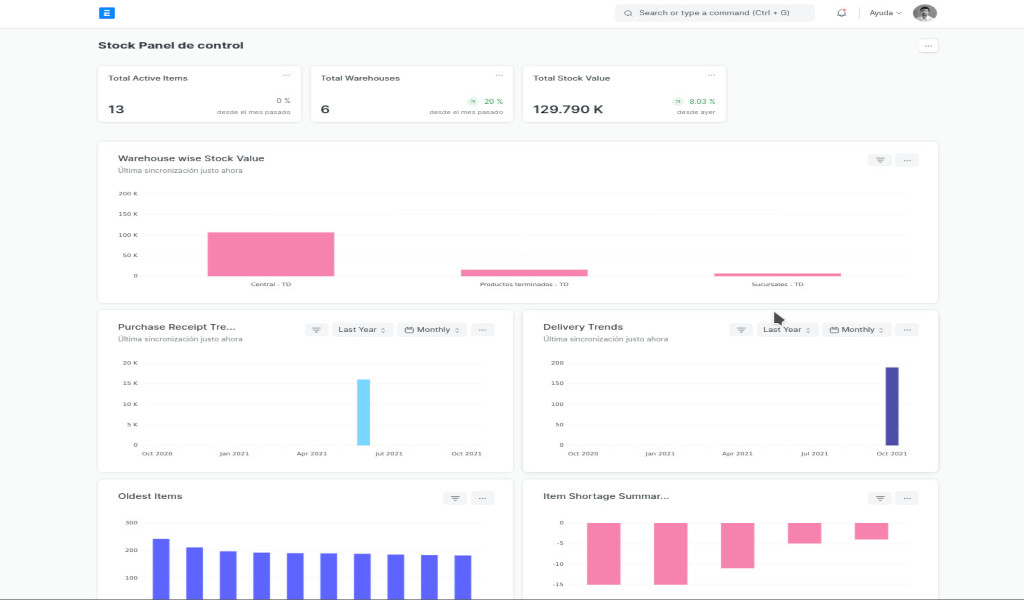Open Total Active Items card options menu
The width and height of the screenshot is (1024, 600).
[x=286, y=75]
